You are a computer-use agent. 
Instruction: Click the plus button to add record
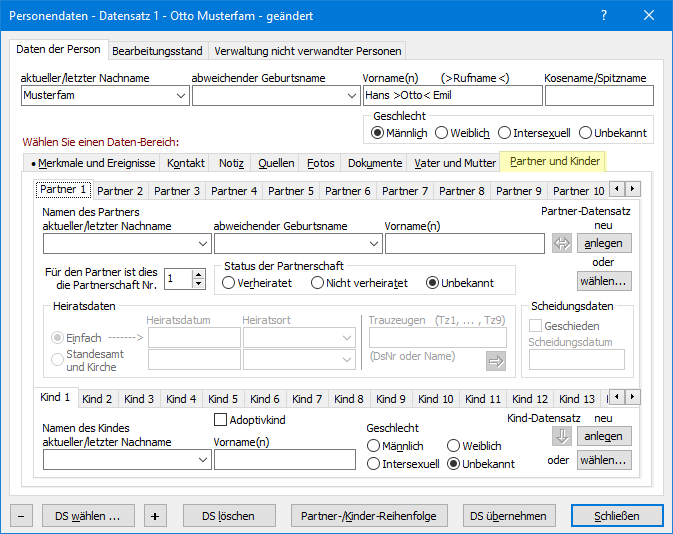[x=155, y=516]
